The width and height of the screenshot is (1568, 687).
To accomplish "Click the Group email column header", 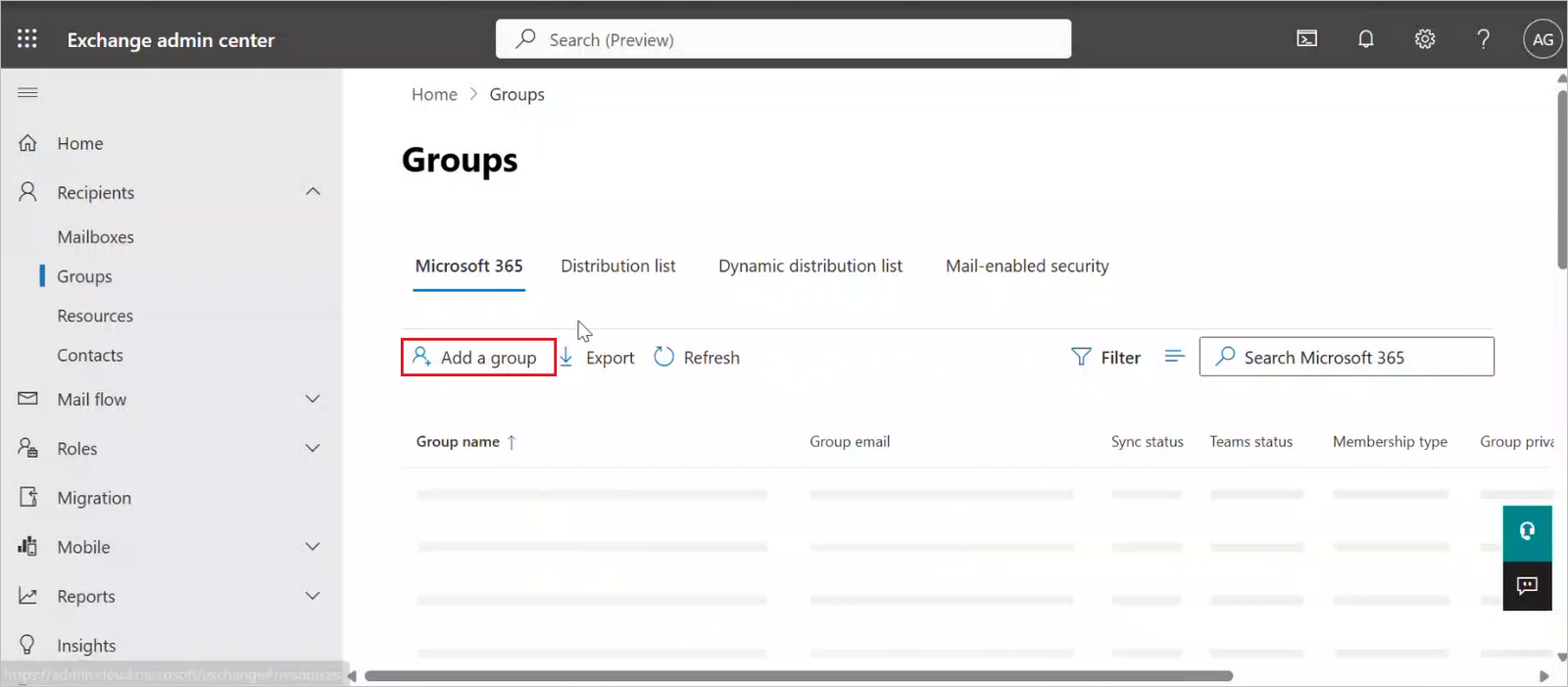I will pos(850,442).
